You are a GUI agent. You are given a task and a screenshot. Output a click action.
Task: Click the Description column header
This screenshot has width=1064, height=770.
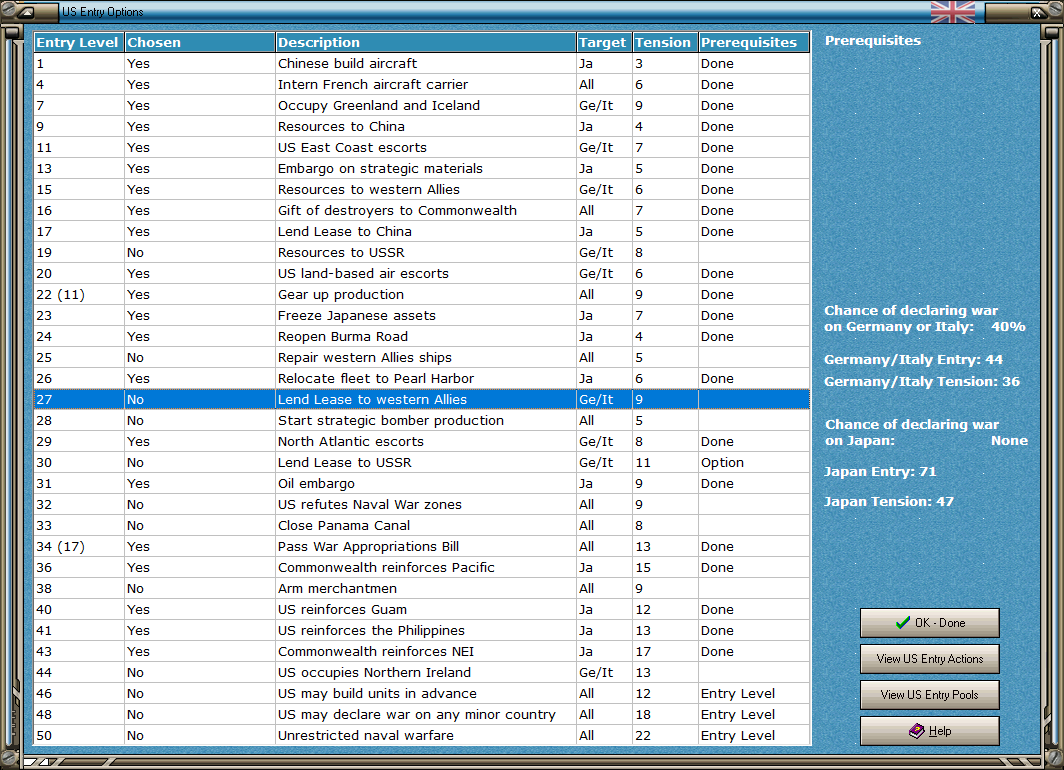pos(425,42)
